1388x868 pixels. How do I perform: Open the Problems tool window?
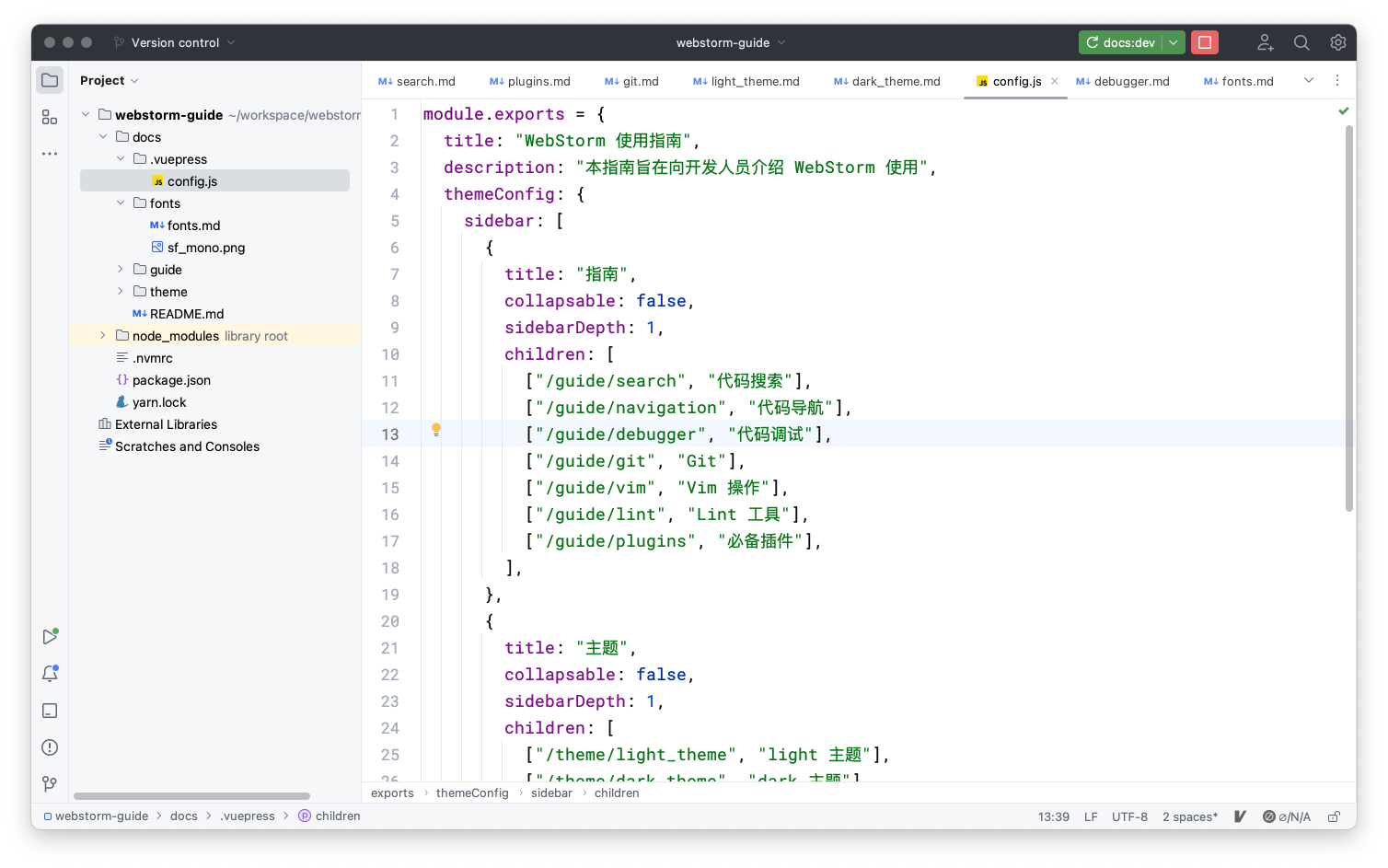(50, 747)
